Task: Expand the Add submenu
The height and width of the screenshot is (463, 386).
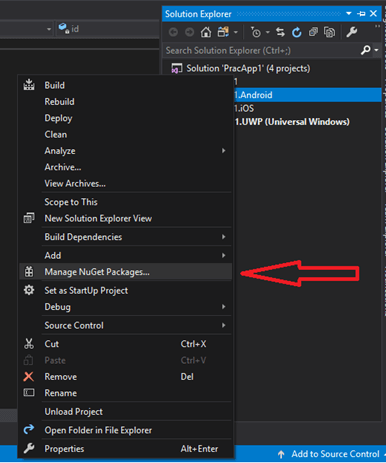Action: click(125, 256)
